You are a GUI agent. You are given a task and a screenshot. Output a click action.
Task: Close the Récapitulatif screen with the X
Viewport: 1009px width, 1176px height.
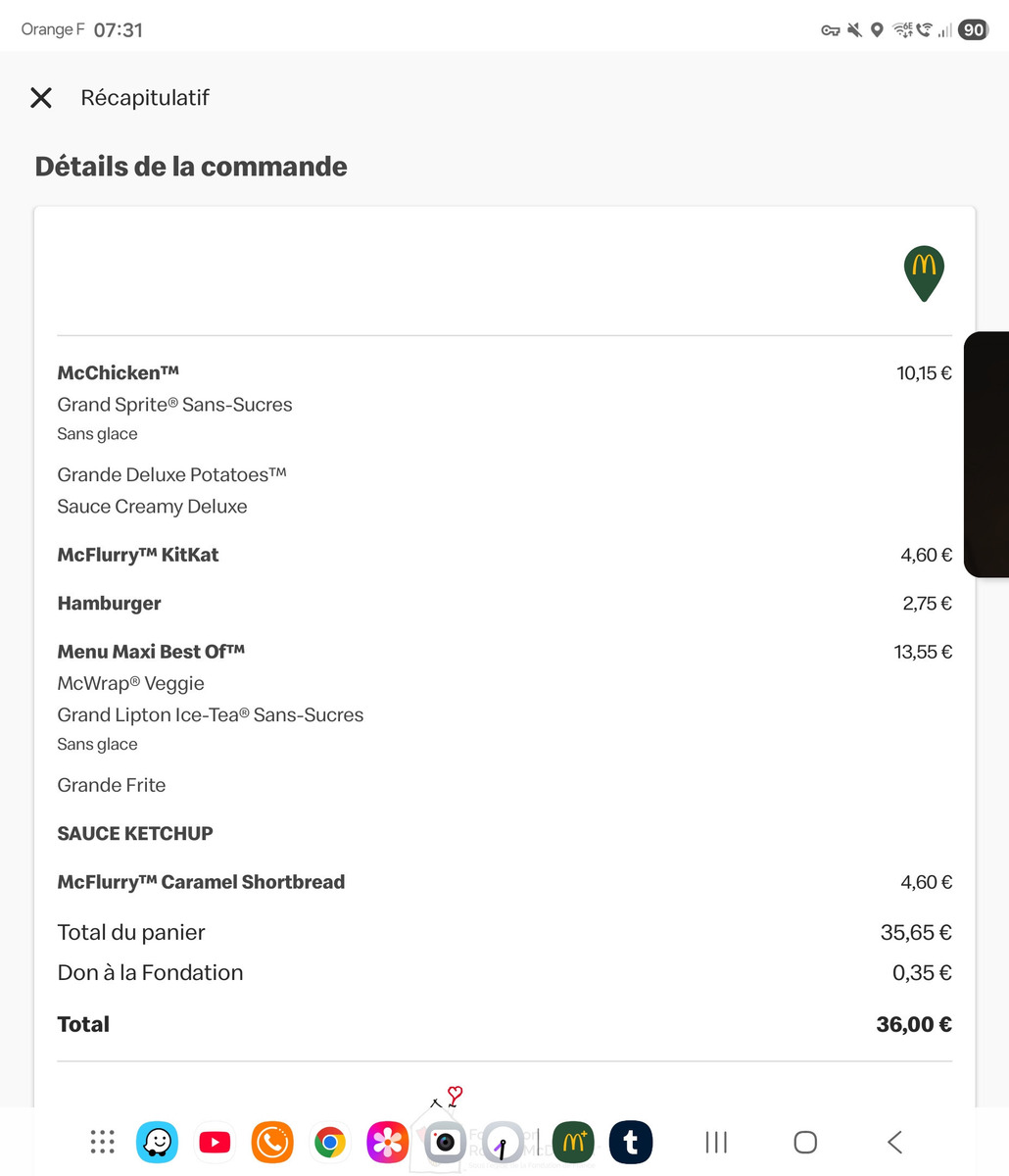tap(41, 97)
